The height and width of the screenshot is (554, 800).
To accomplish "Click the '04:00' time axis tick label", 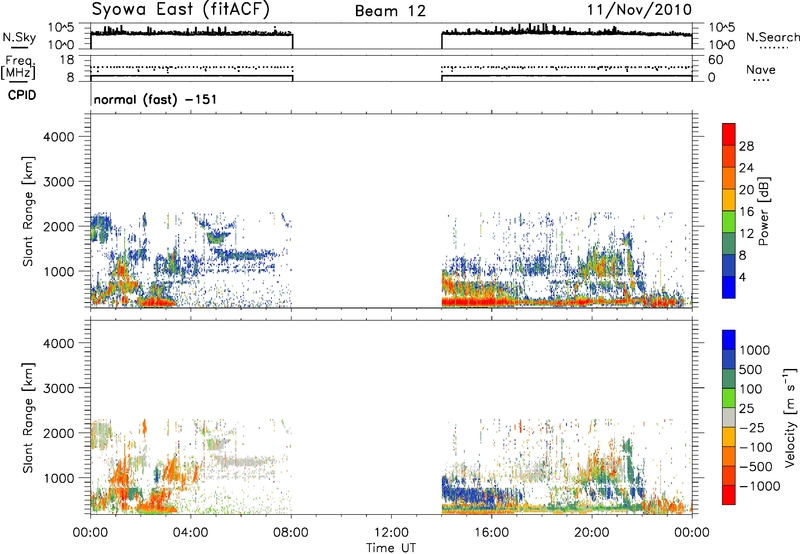I will [190, 533].
